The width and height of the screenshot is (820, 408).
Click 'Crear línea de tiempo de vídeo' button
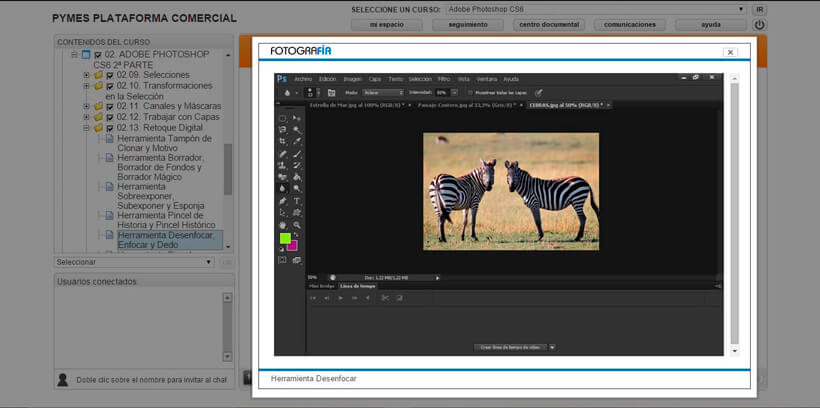pyautogui.click(x=510, y=347)
